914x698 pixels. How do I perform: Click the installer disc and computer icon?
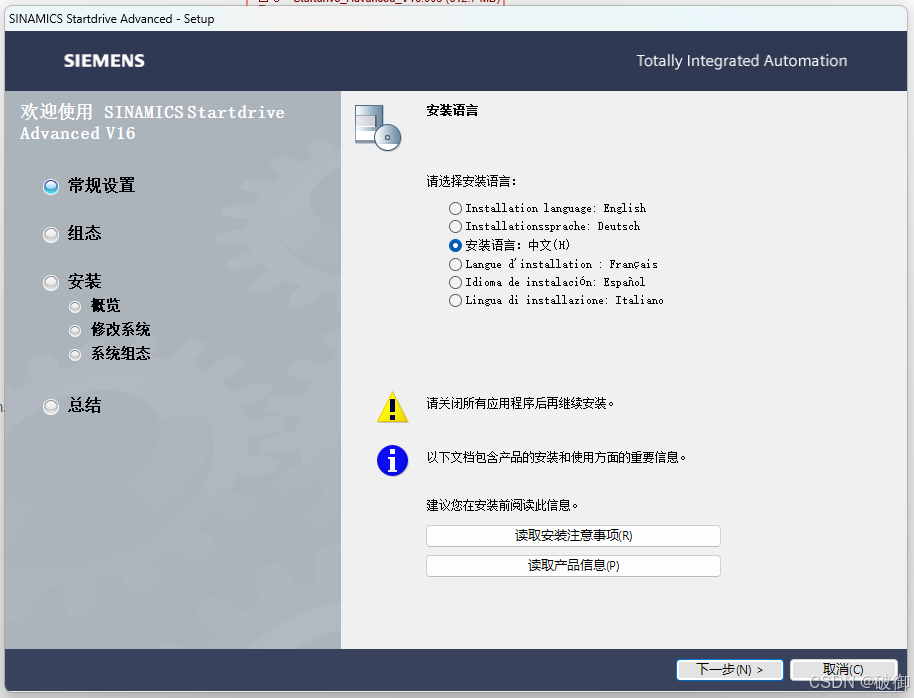[x=378, y=128]
